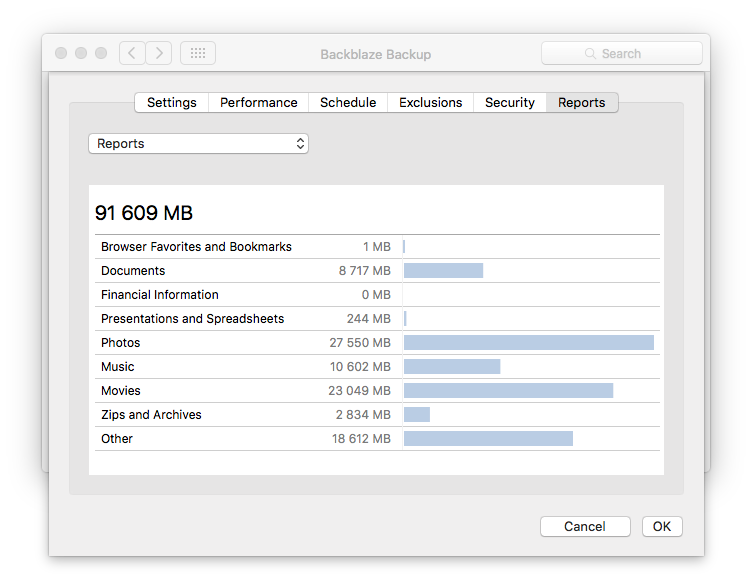Click the 18 612 MB value
752x577 pixels.
coord(361,438)
